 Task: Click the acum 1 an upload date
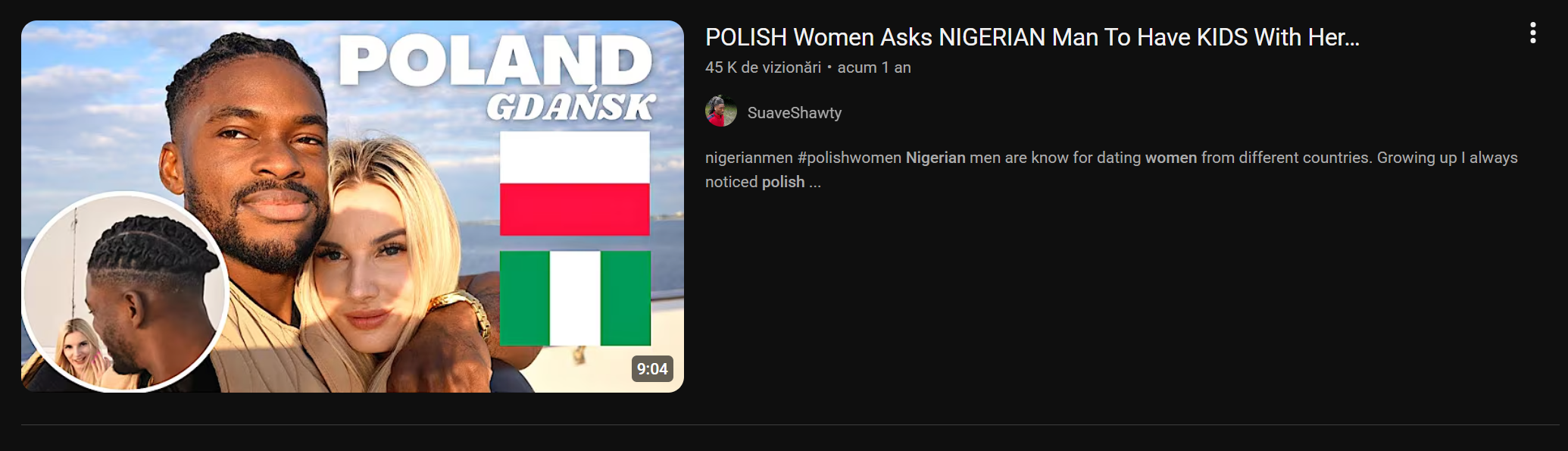coord(874,67)
